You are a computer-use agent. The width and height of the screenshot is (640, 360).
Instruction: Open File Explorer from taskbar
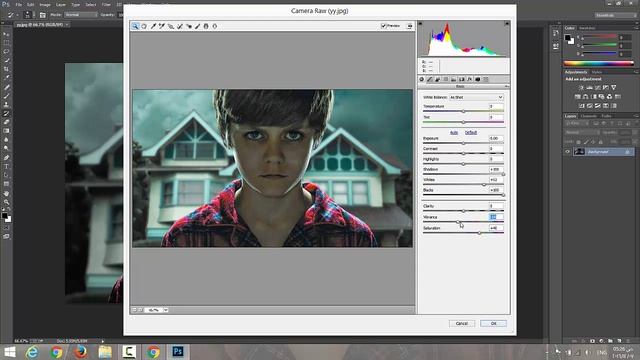pyautogui.click(x=104, y=352)
